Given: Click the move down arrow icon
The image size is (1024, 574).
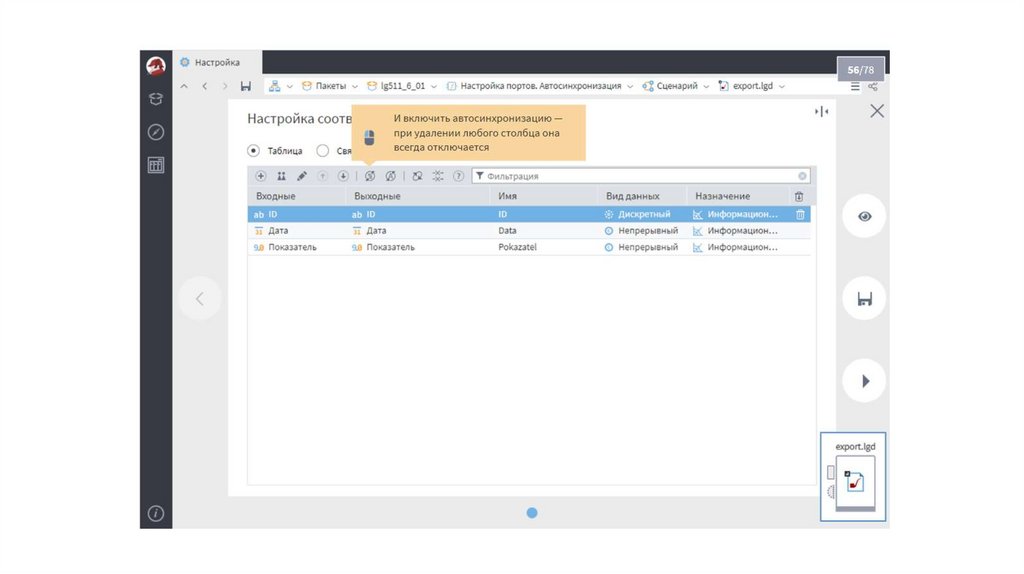Looking at the screenshot, I should 343,176.
